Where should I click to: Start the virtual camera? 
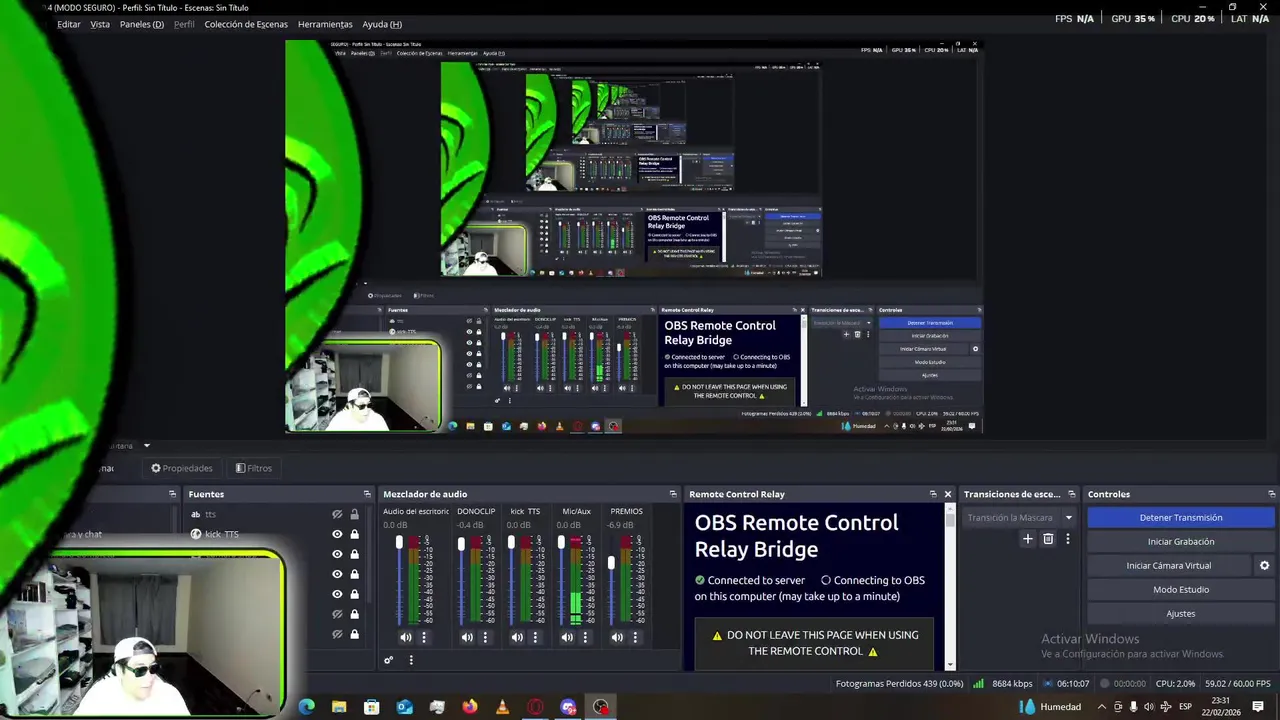(1169, 566)
